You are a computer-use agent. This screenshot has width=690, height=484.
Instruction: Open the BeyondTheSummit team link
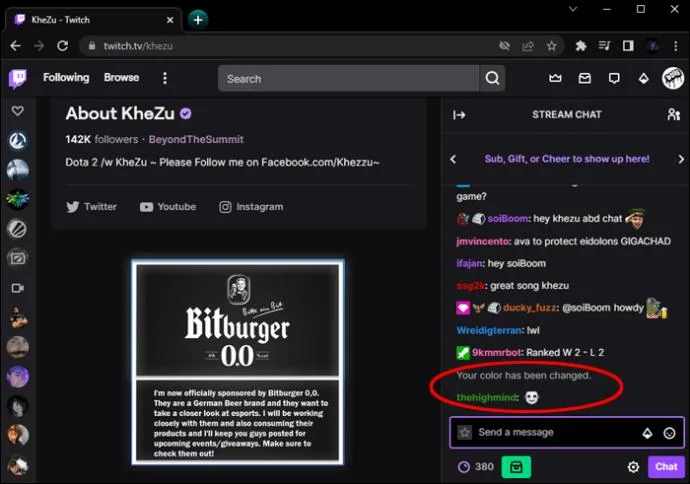(x=196, y=139)
